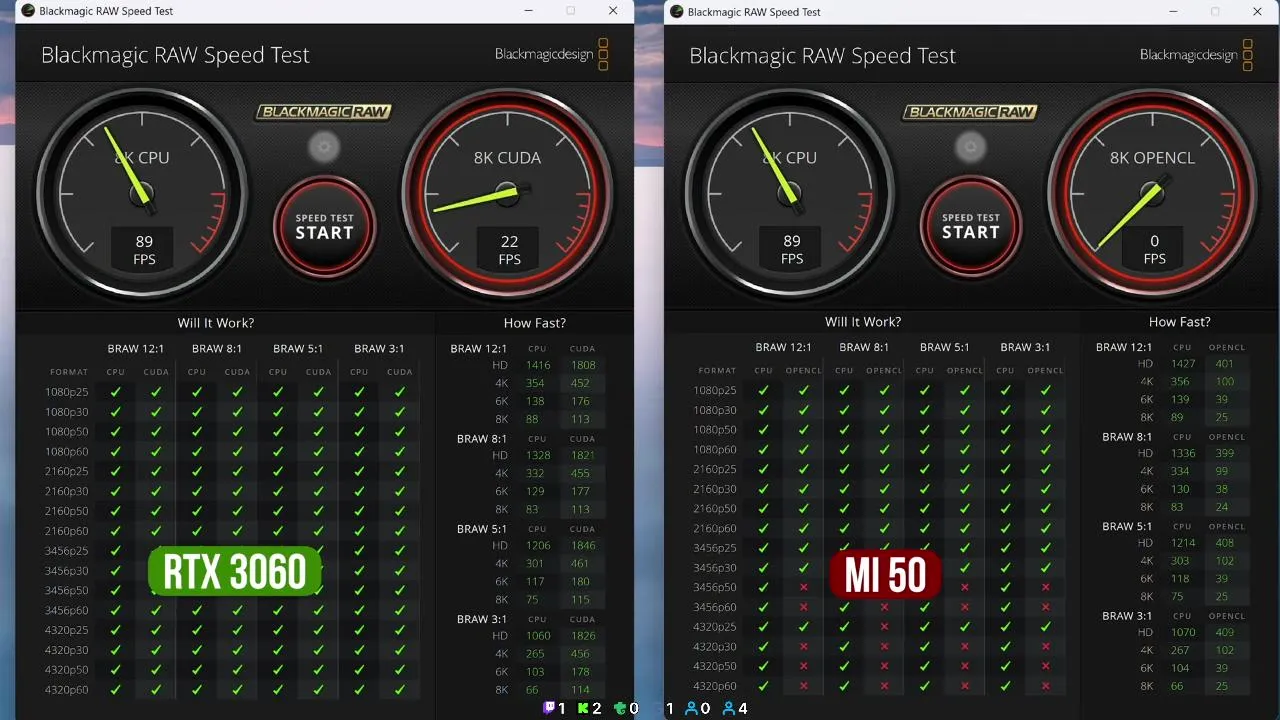Click the 399 OPENCL value for BRAW 8:1 HD
Screen dimensions: 1280x720
(x=1225, y=453)
